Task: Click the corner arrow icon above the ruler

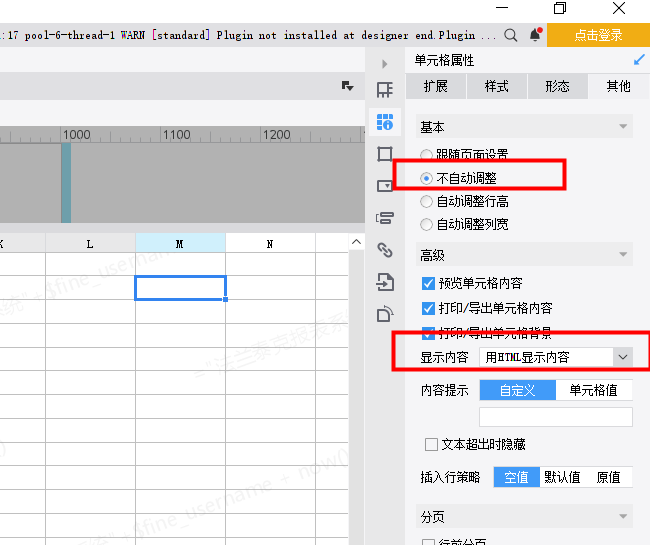Action: tap(347, 86)
